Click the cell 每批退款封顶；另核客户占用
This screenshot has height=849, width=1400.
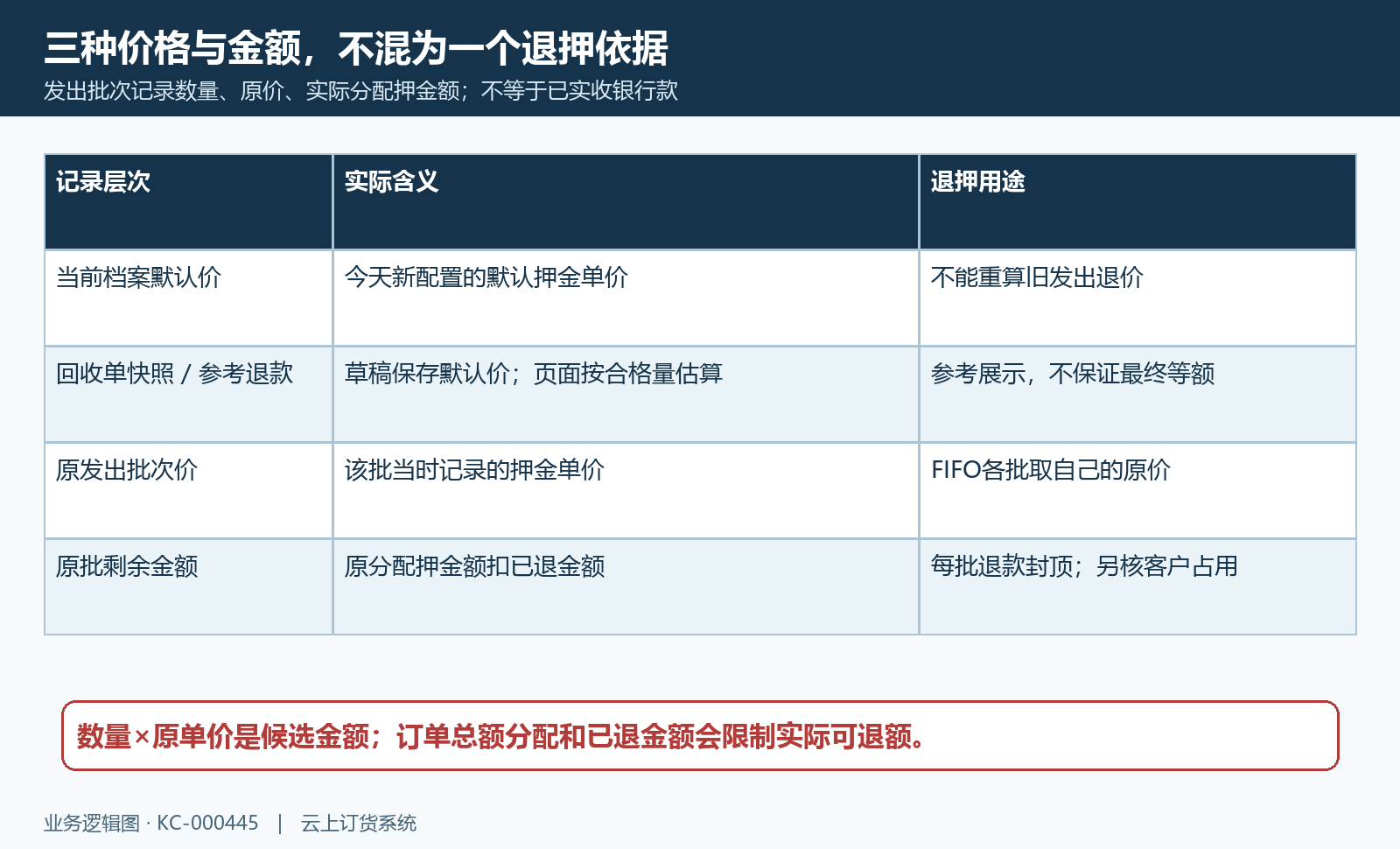click(1137, 587)
